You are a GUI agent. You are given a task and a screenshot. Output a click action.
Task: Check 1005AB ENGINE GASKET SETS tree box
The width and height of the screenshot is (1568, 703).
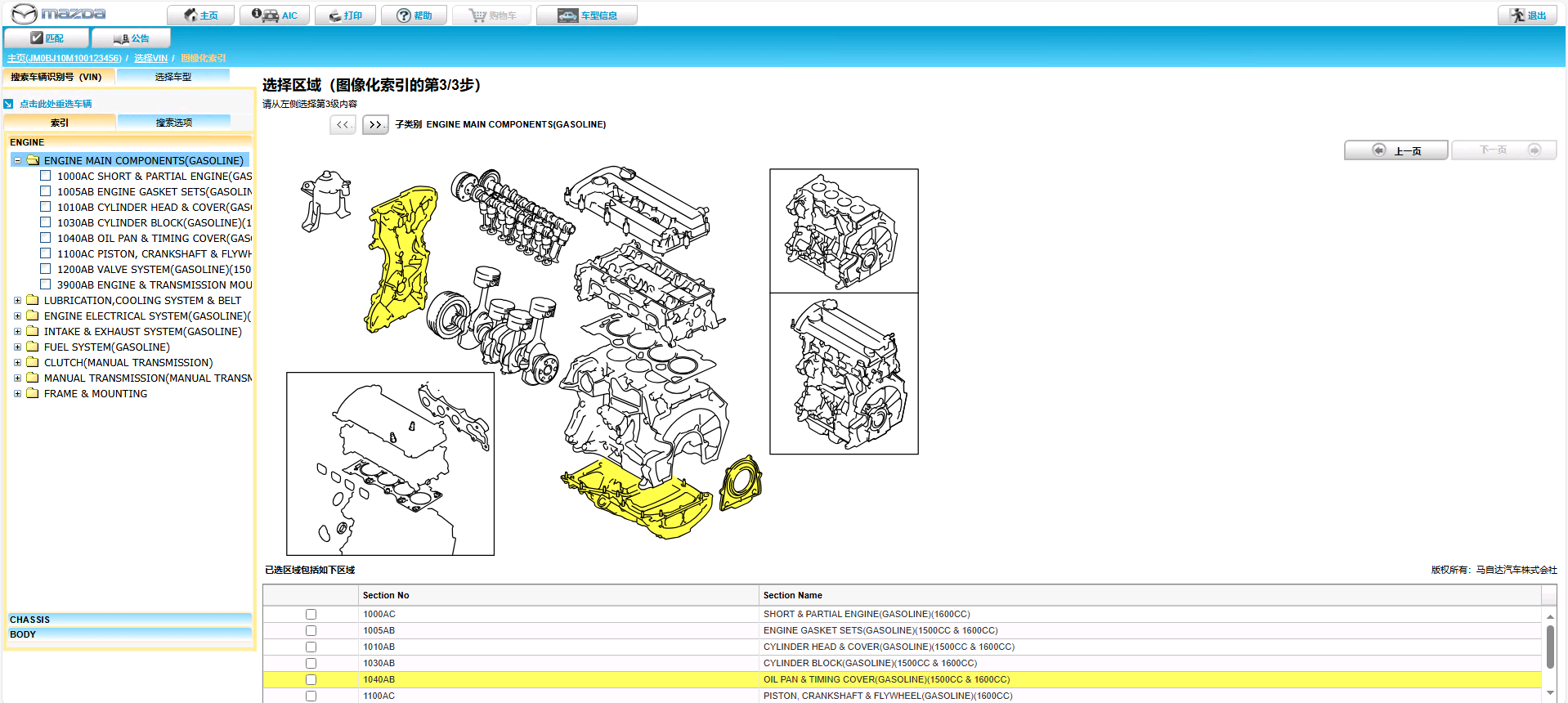[46, 191]
